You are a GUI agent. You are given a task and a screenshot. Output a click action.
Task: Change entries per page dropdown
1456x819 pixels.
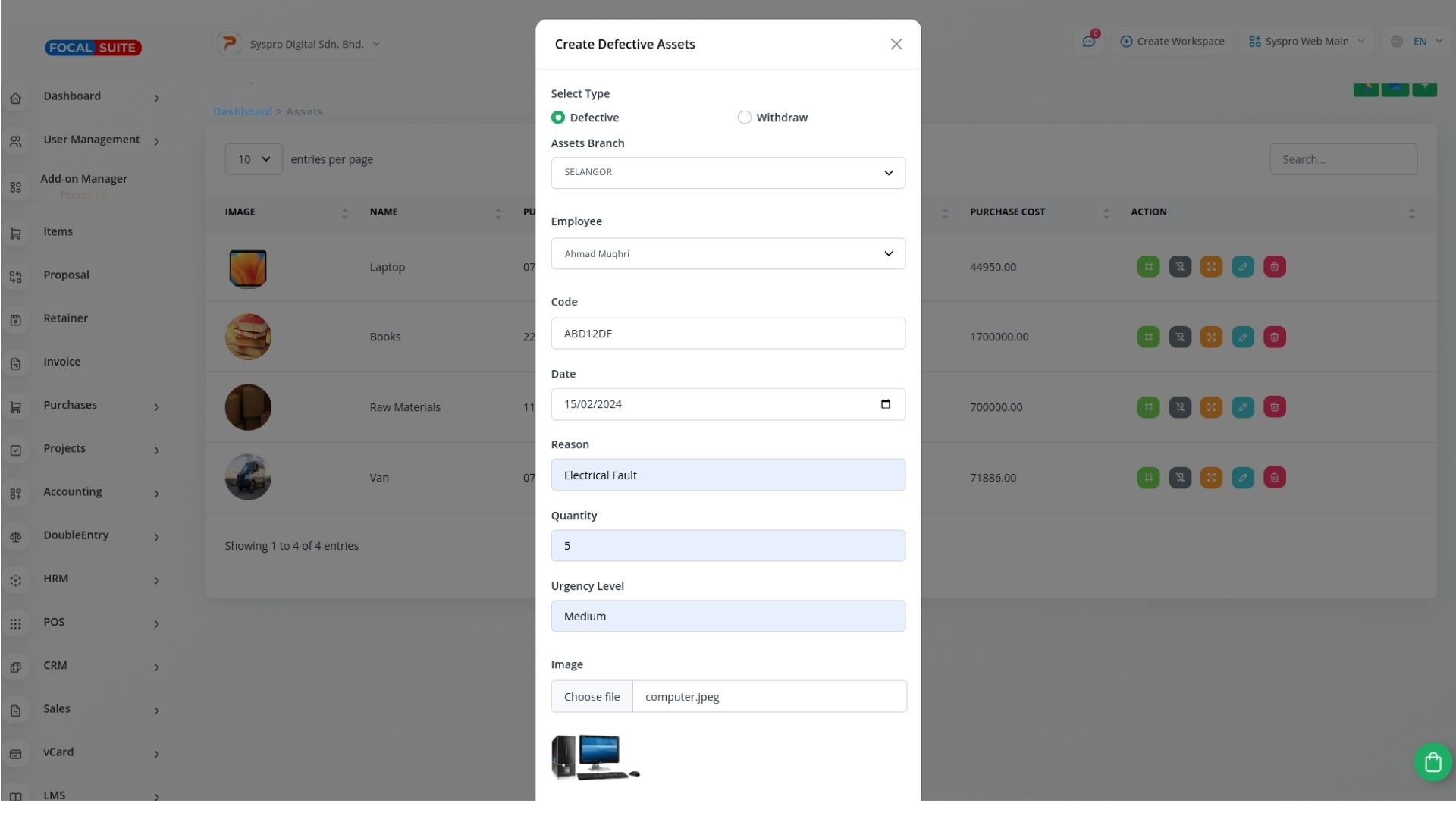click(x=253, y=159)
